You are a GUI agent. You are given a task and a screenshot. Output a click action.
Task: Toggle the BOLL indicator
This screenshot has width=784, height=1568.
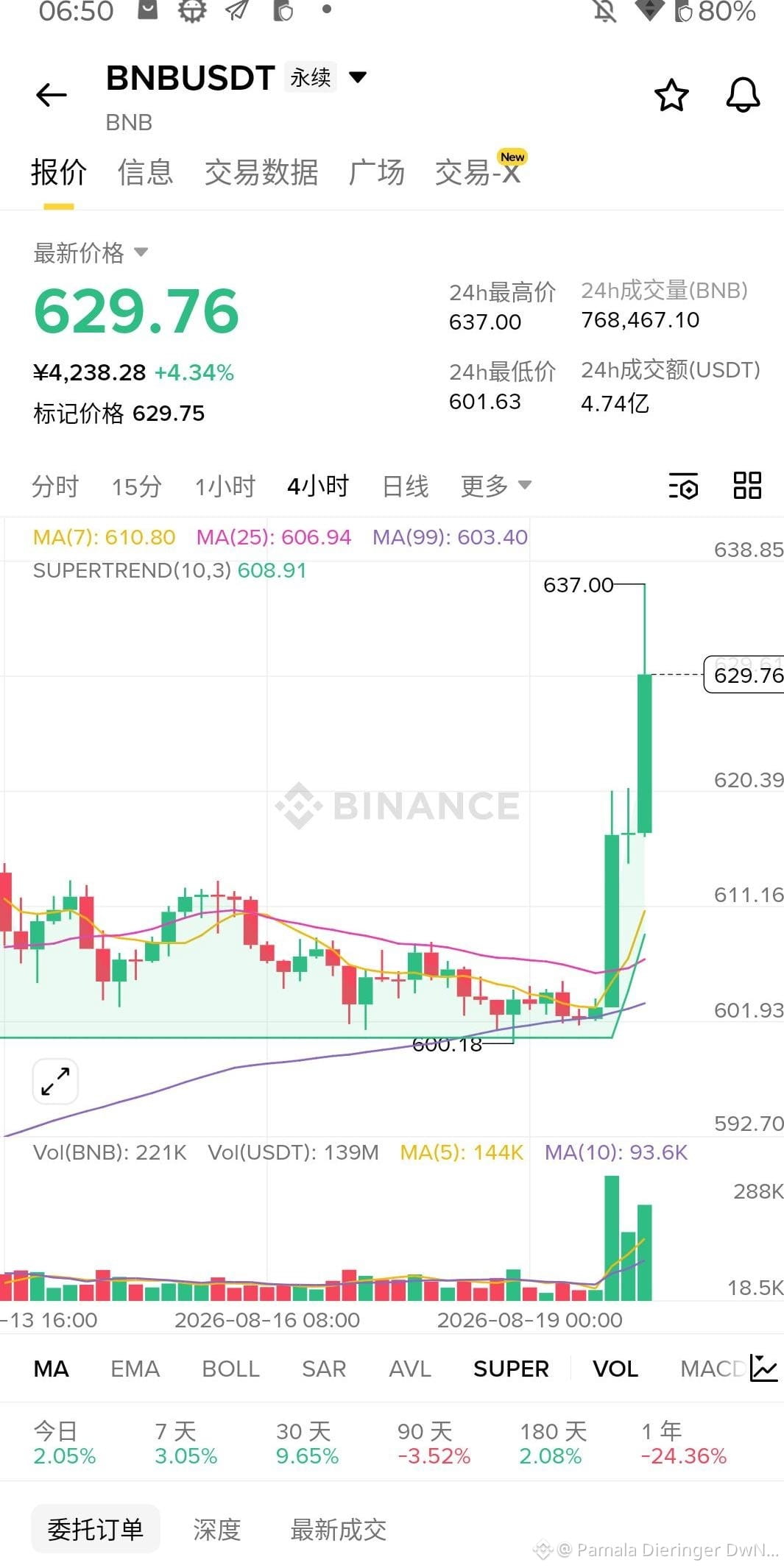230,1369
